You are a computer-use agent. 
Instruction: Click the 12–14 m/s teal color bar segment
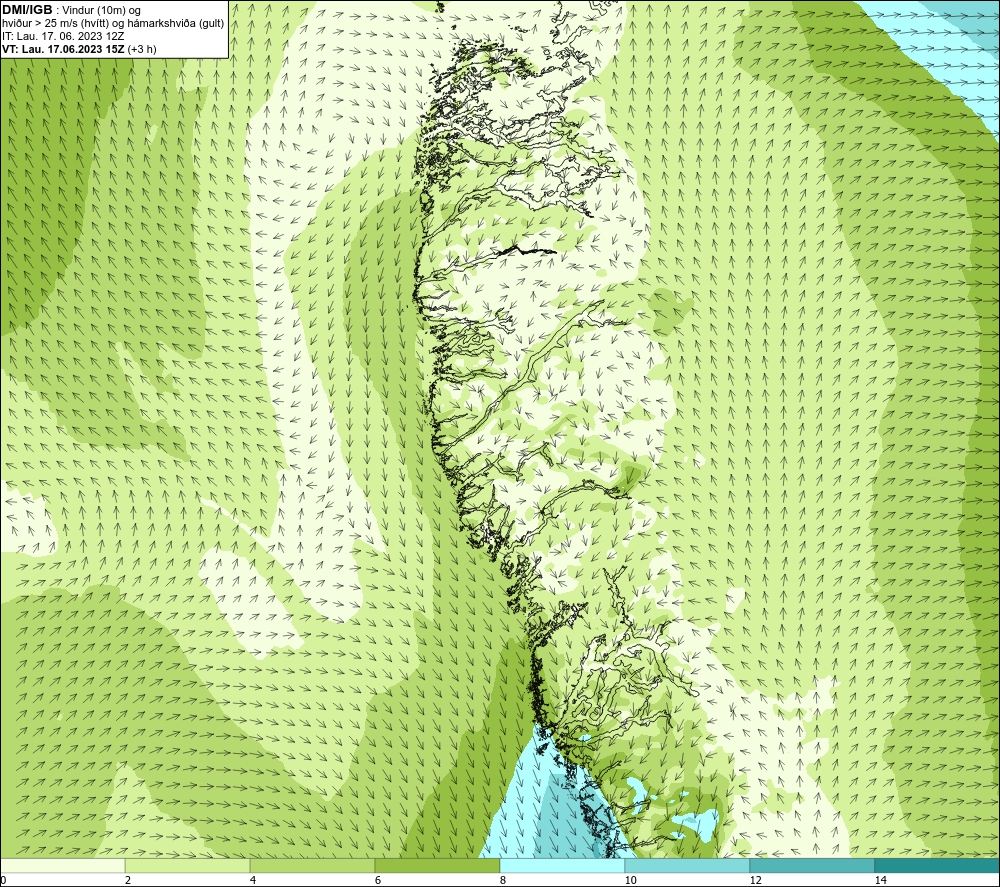tap(812, 866)
